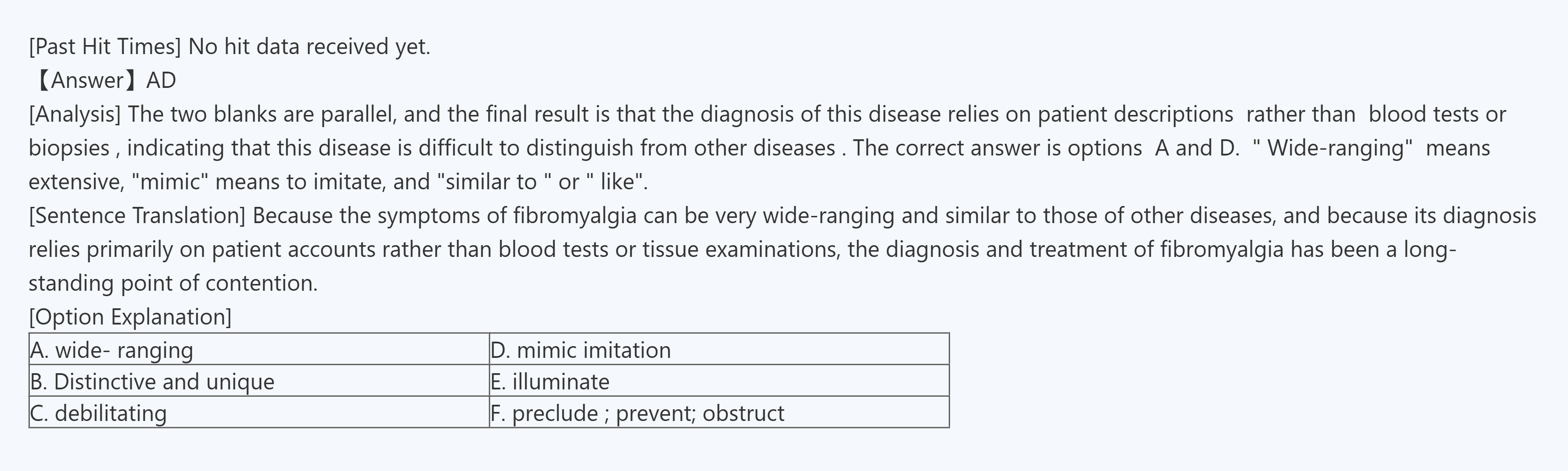Click the Past Hit Times label
The height and width of the screenshot is (471, 1568).
[105, 47]
